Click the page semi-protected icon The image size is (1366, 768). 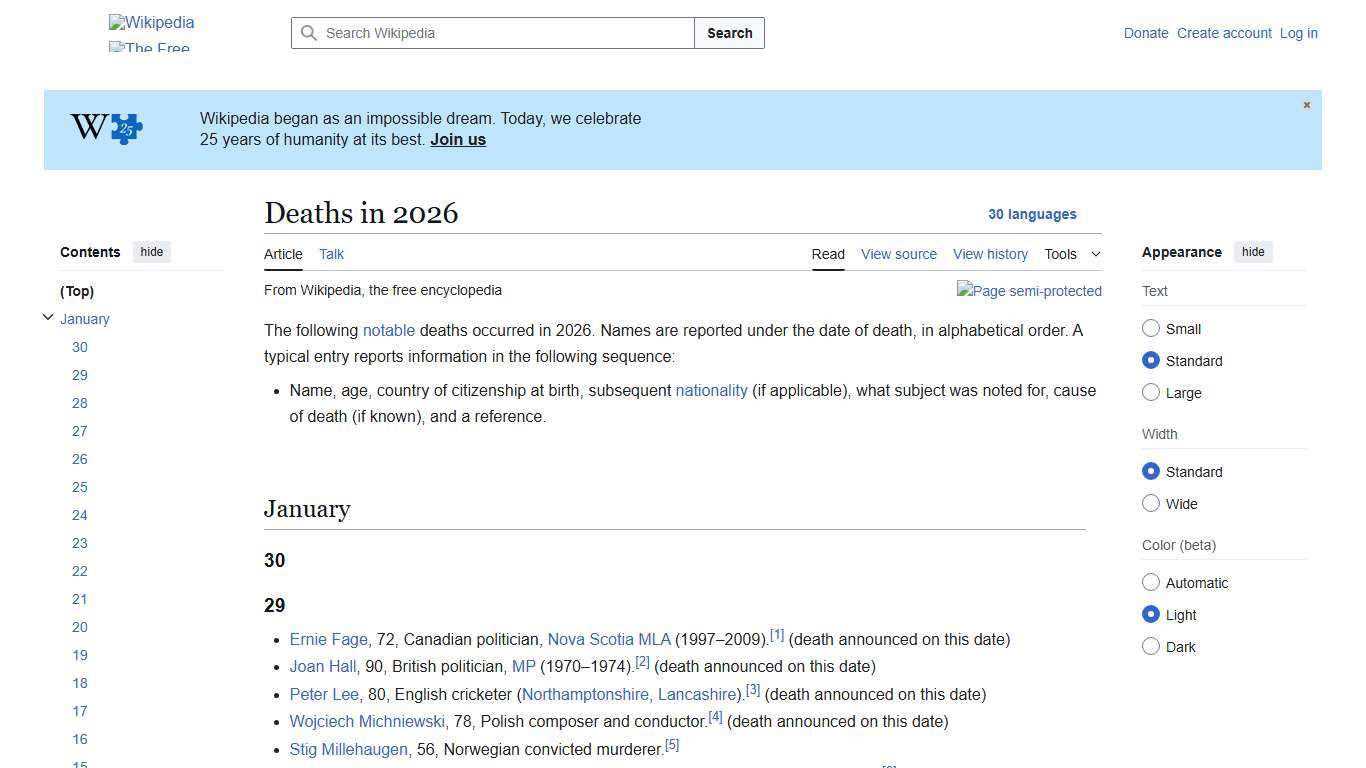pos(1029,291)
